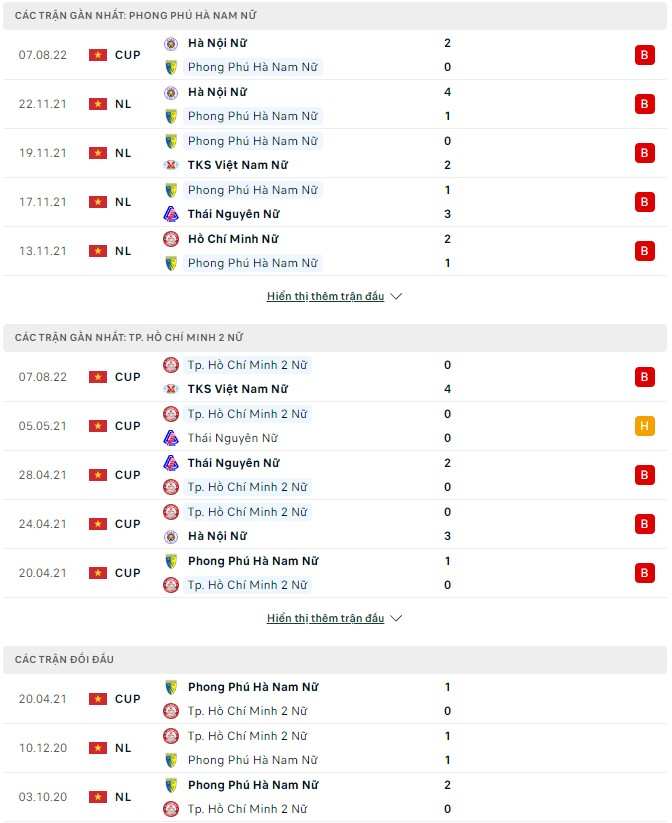Select the yellow H result badge

(x=644, y=425)
